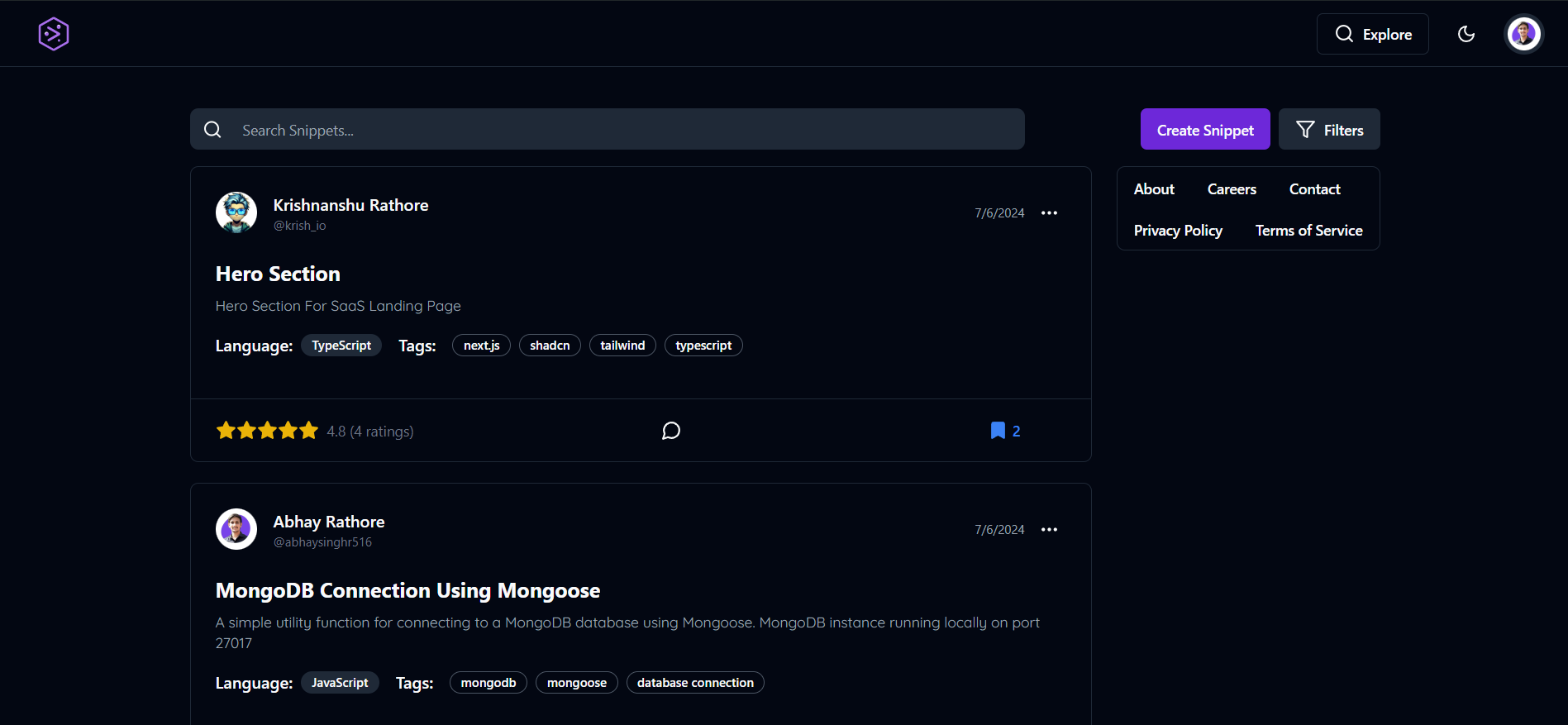This screenshot has height=725, width=1568.
Task: Click the Create Snippet button
Action: click(1205, 129)
